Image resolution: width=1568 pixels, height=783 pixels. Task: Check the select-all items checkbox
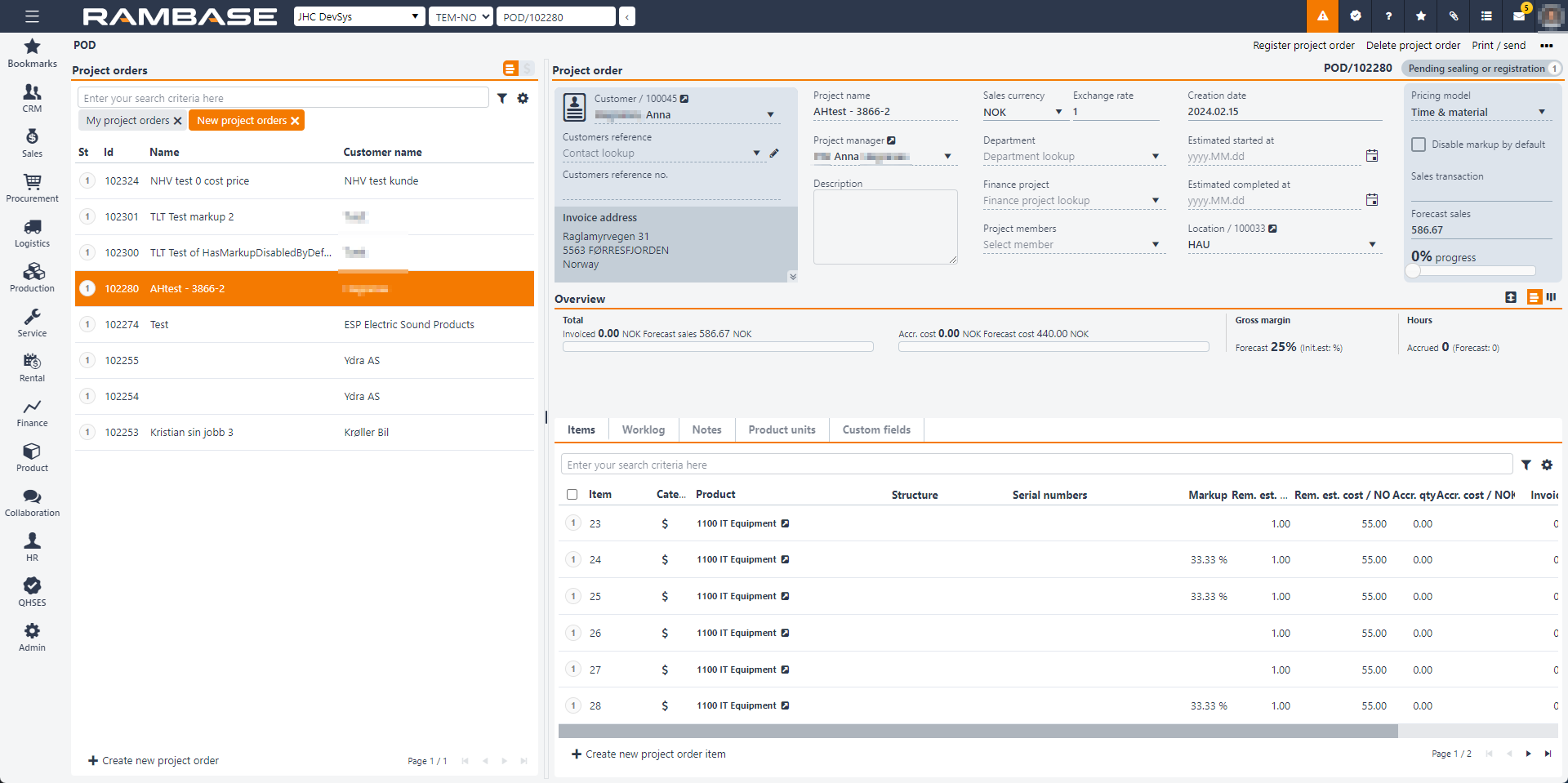pyautogui.click(x=572, y=495)
